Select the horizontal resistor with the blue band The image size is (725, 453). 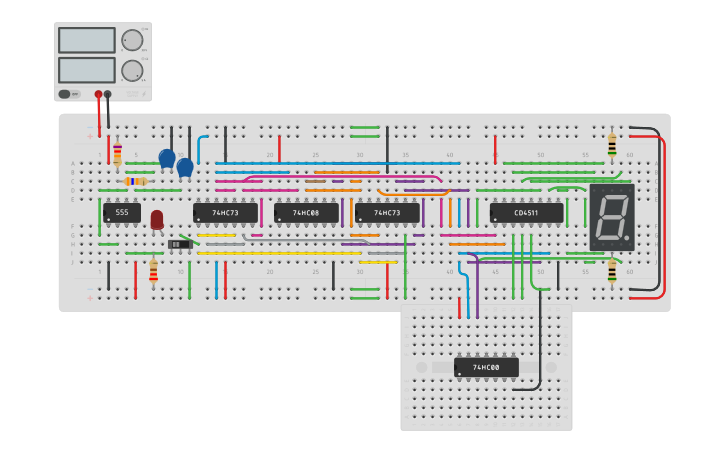pos(135,181)
